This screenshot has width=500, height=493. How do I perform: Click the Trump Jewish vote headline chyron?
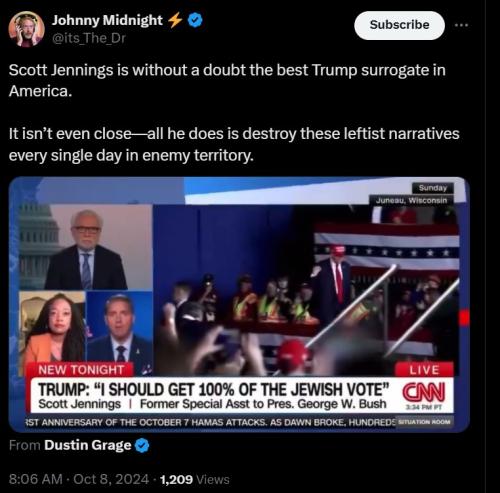coord(214,389)
